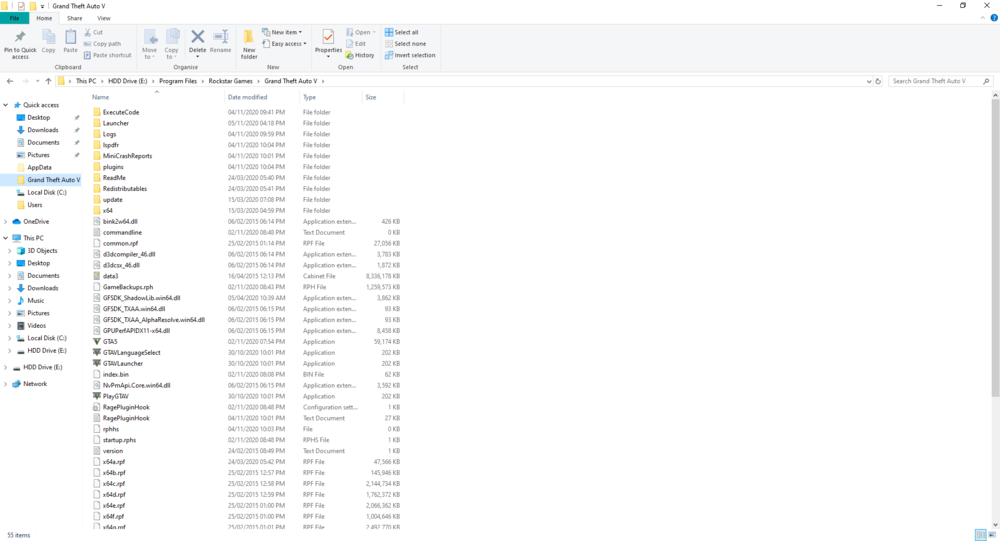The image size is (1000, 541).
Task: Sort by the Name column header
Action: (100, 97)
